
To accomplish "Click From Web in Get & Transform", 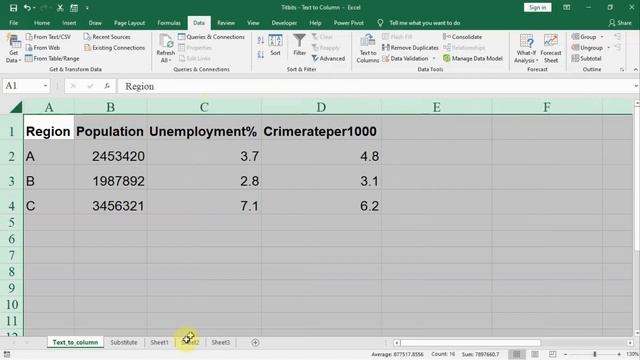I will pos(42,48).
